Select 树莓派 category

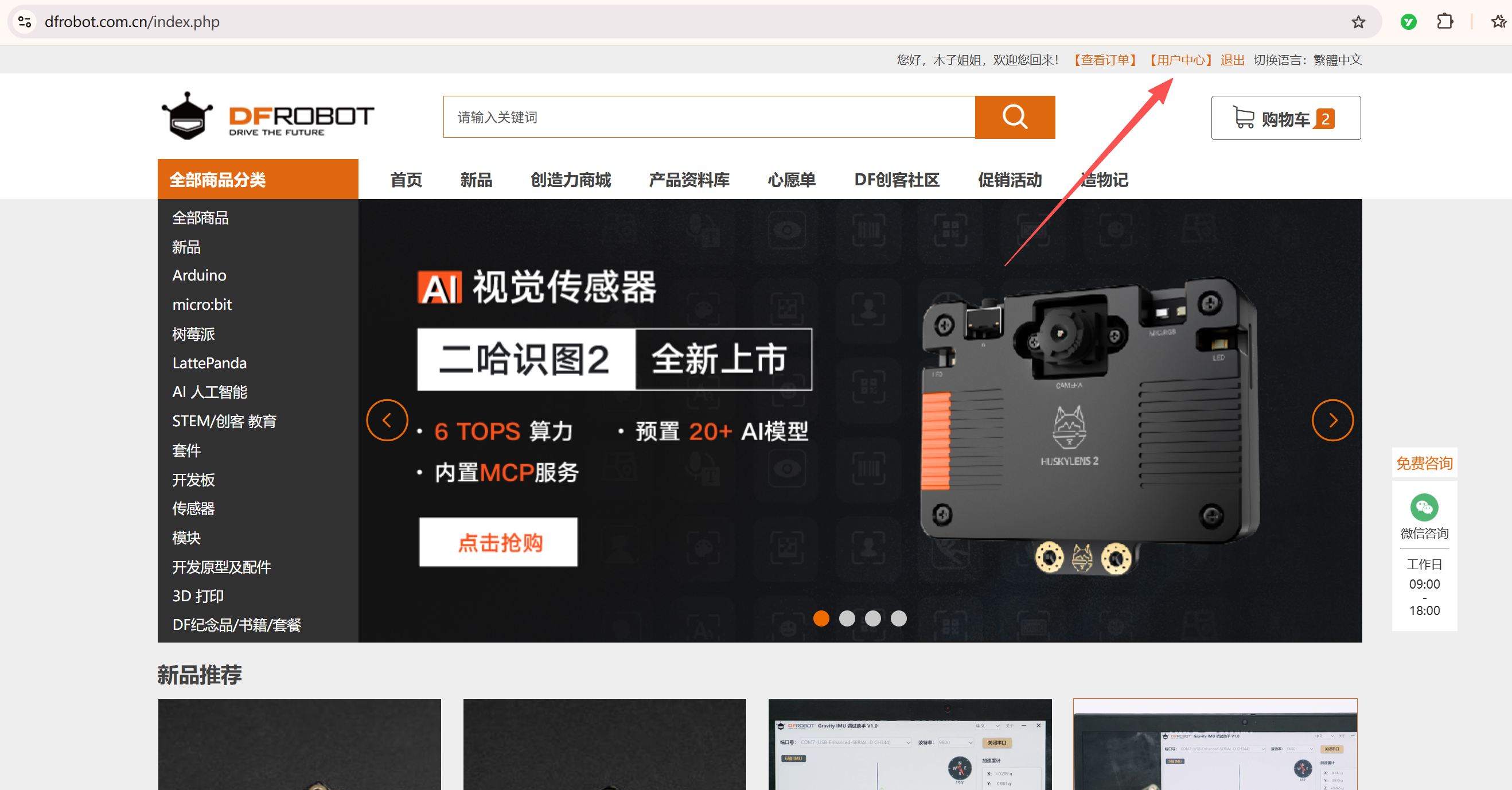point(193,334)
